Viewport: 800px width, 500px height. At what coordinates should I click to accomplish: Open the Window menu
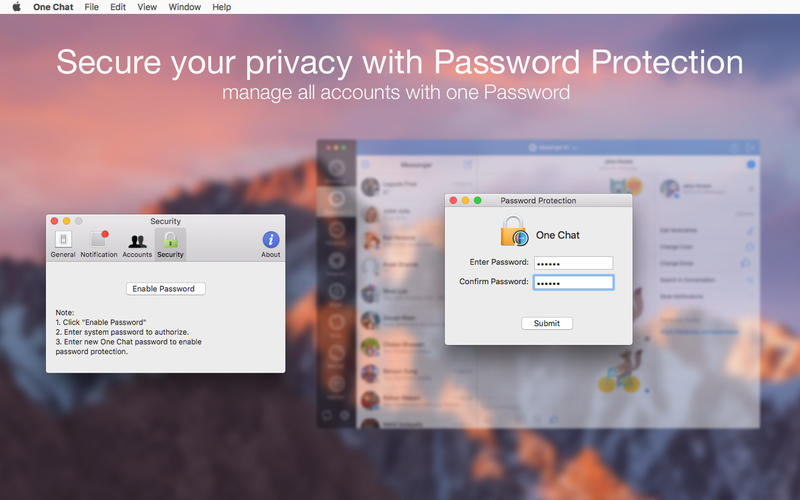point(185,7)
